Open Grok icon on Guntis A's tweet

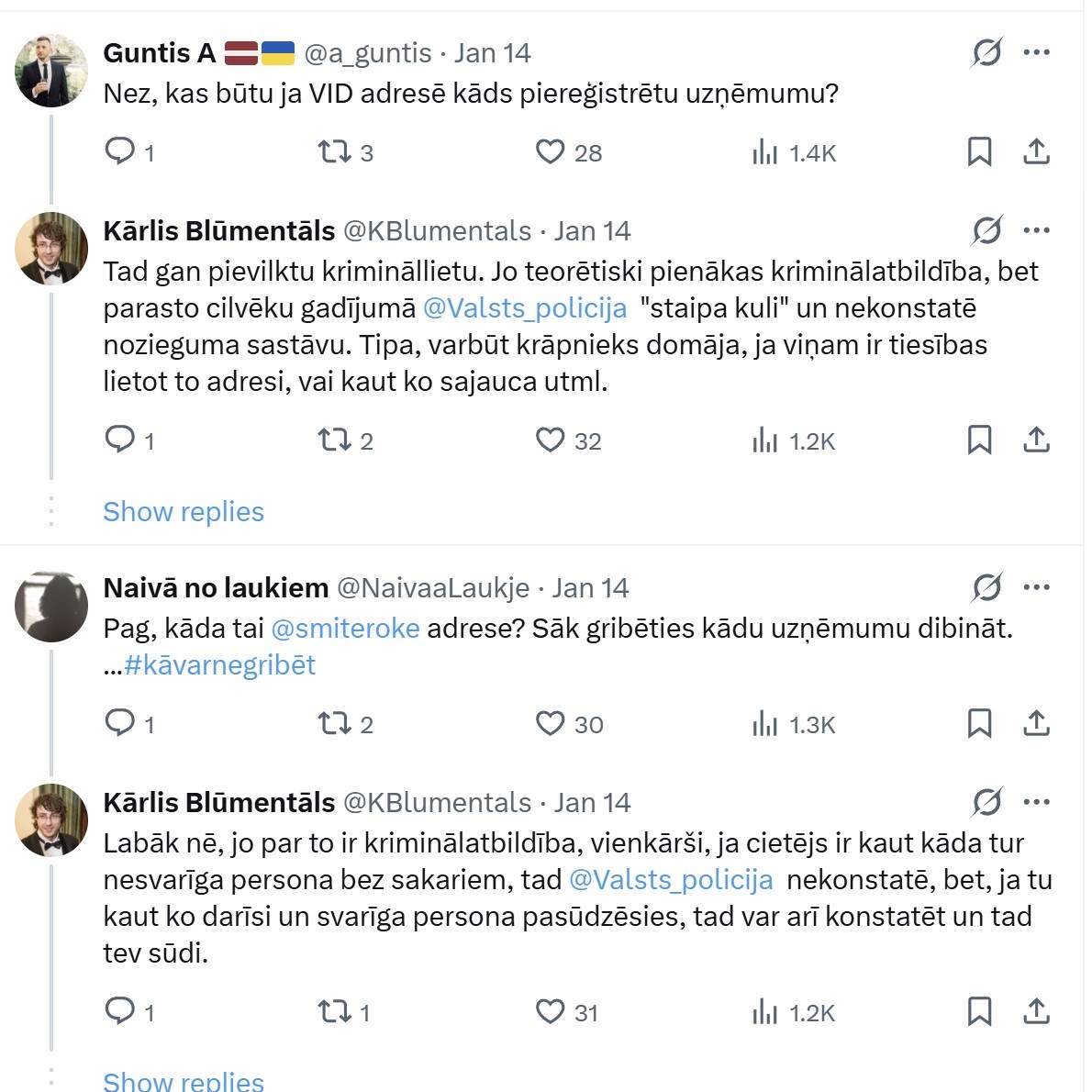tap(986, 53)
